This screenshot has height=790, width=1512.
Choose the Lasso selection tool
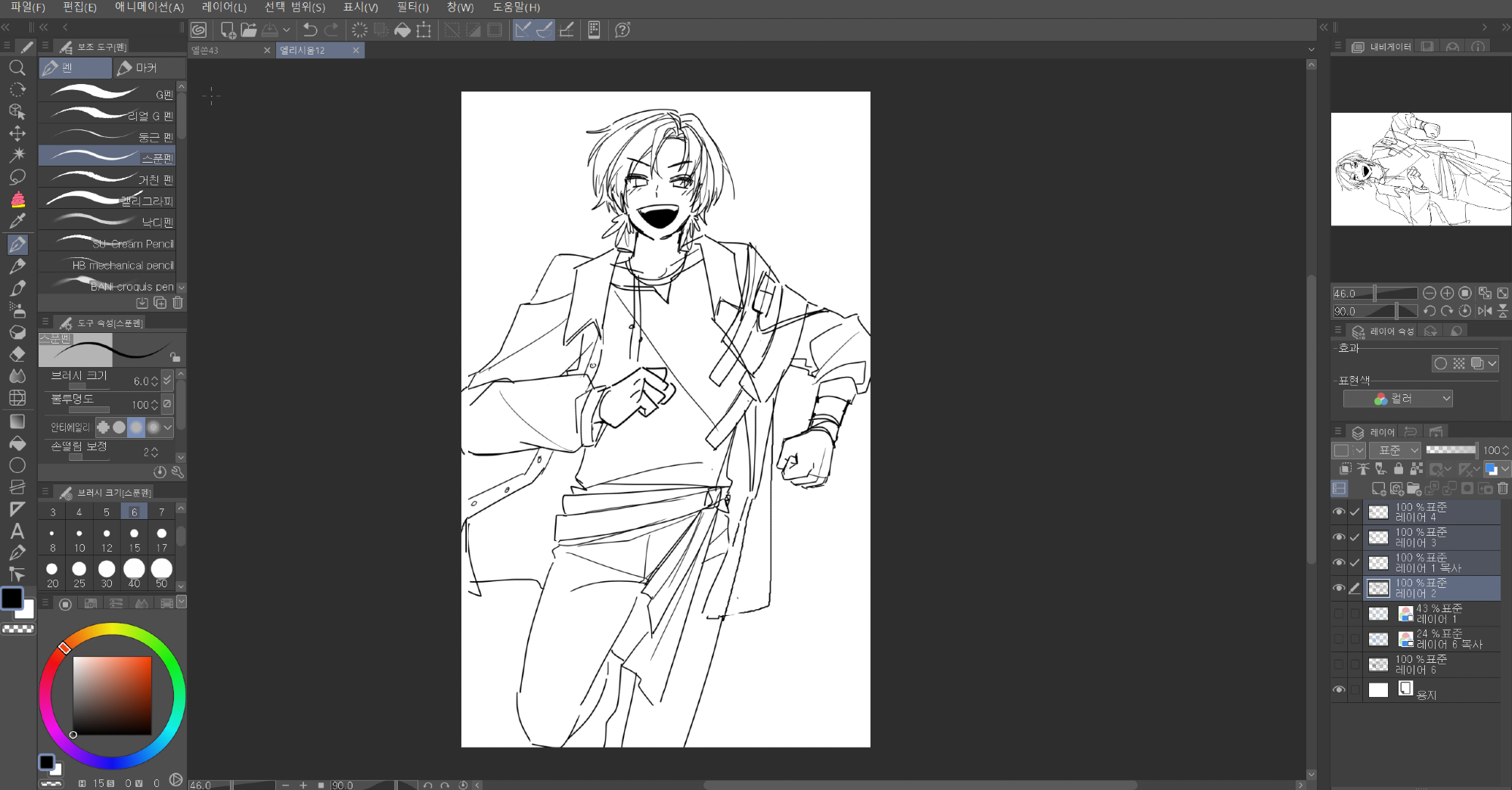[17, 177]
